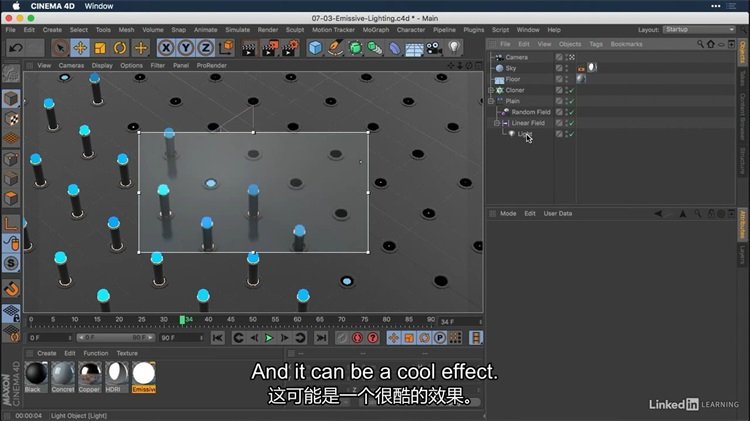The width and height of the screenshot is (750, 421).
Task: Open viewport Cameras menu
Action: pos(71,66)
